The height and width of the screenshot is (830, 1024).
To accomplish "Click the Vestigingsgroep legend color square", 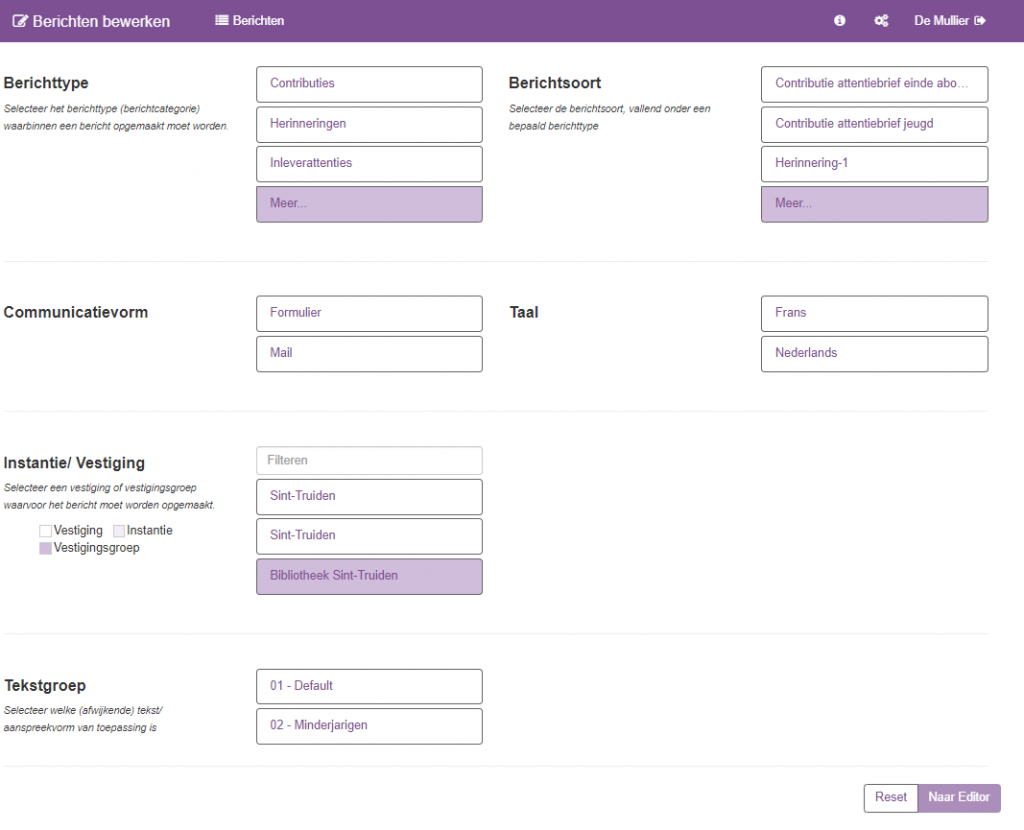I will (45, 548).
